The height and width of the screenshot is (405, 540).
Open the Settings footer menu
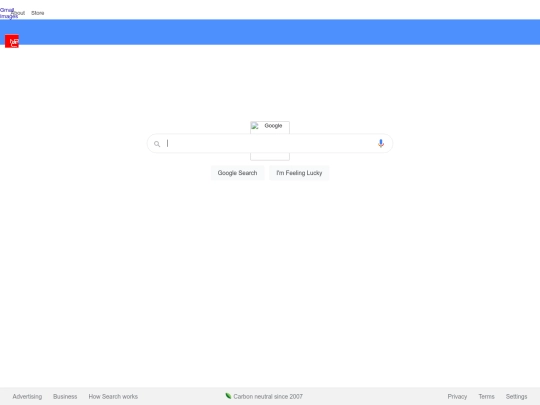pyautogui.click(x=516, y=396)
